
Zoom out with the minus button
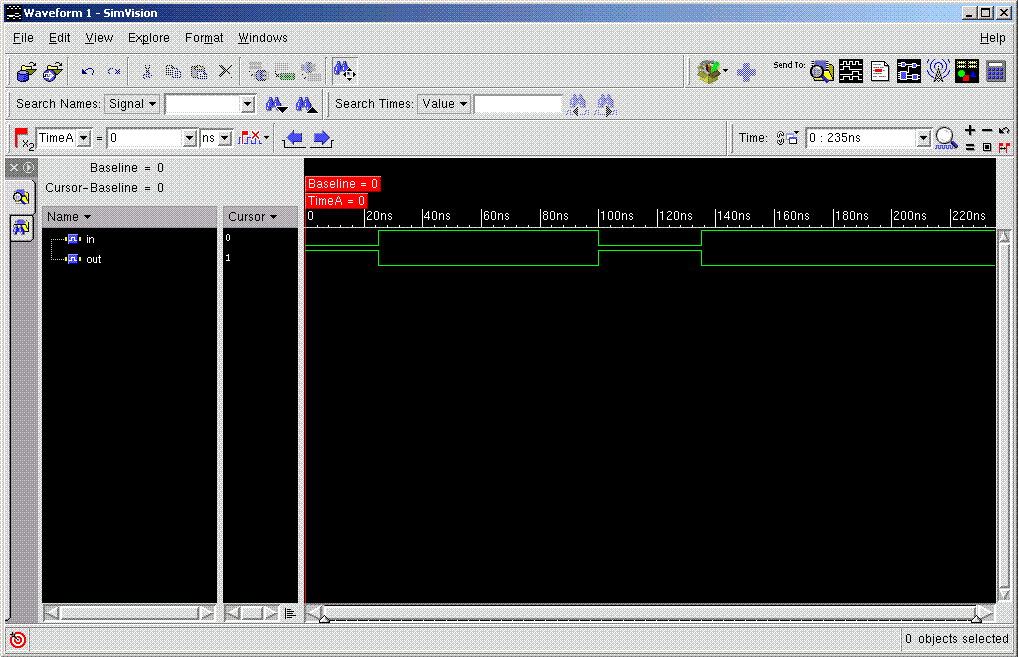pyautogui.click(x=987, y=130)
